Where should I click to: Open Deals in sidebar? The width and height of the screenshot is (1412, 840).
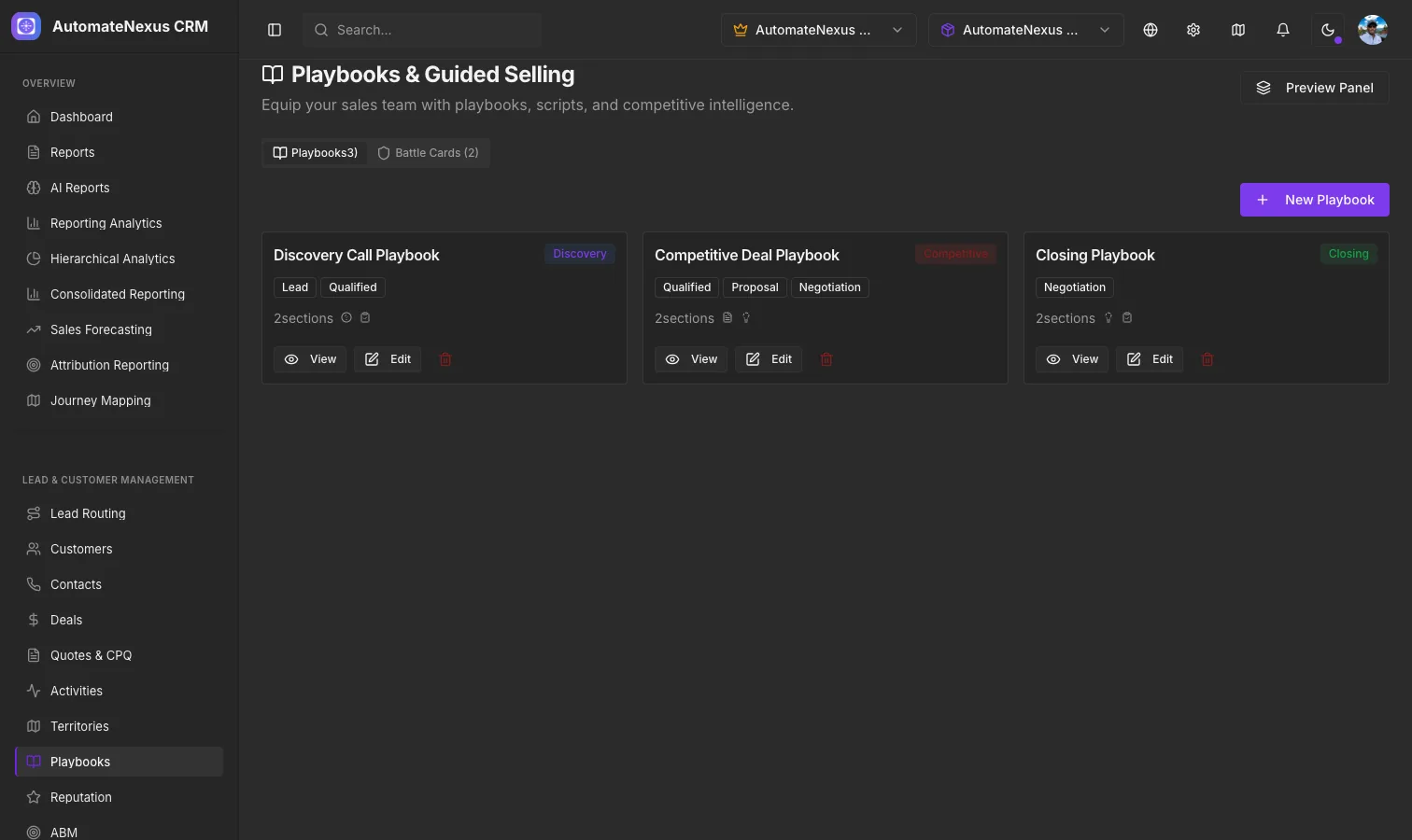[120, 620]
